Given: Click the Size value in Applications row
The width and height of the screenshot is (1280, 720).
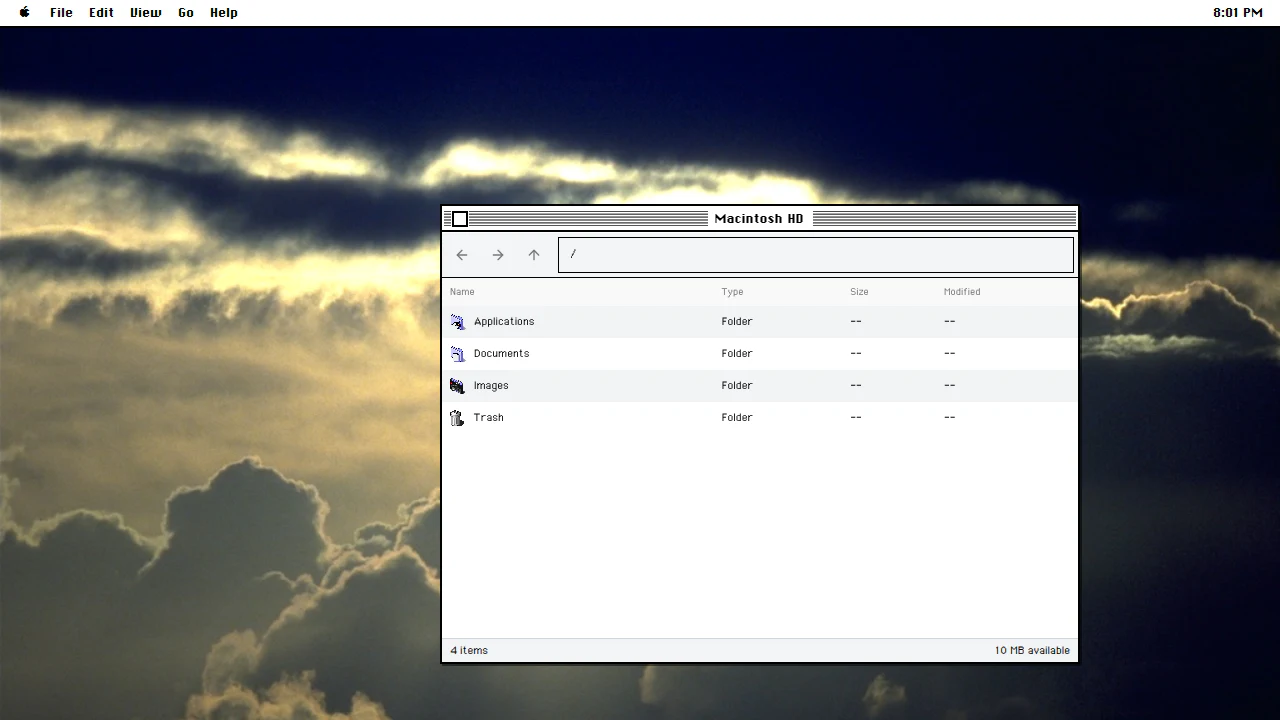Looking at the screenshot, I should (x=856, y=322).
